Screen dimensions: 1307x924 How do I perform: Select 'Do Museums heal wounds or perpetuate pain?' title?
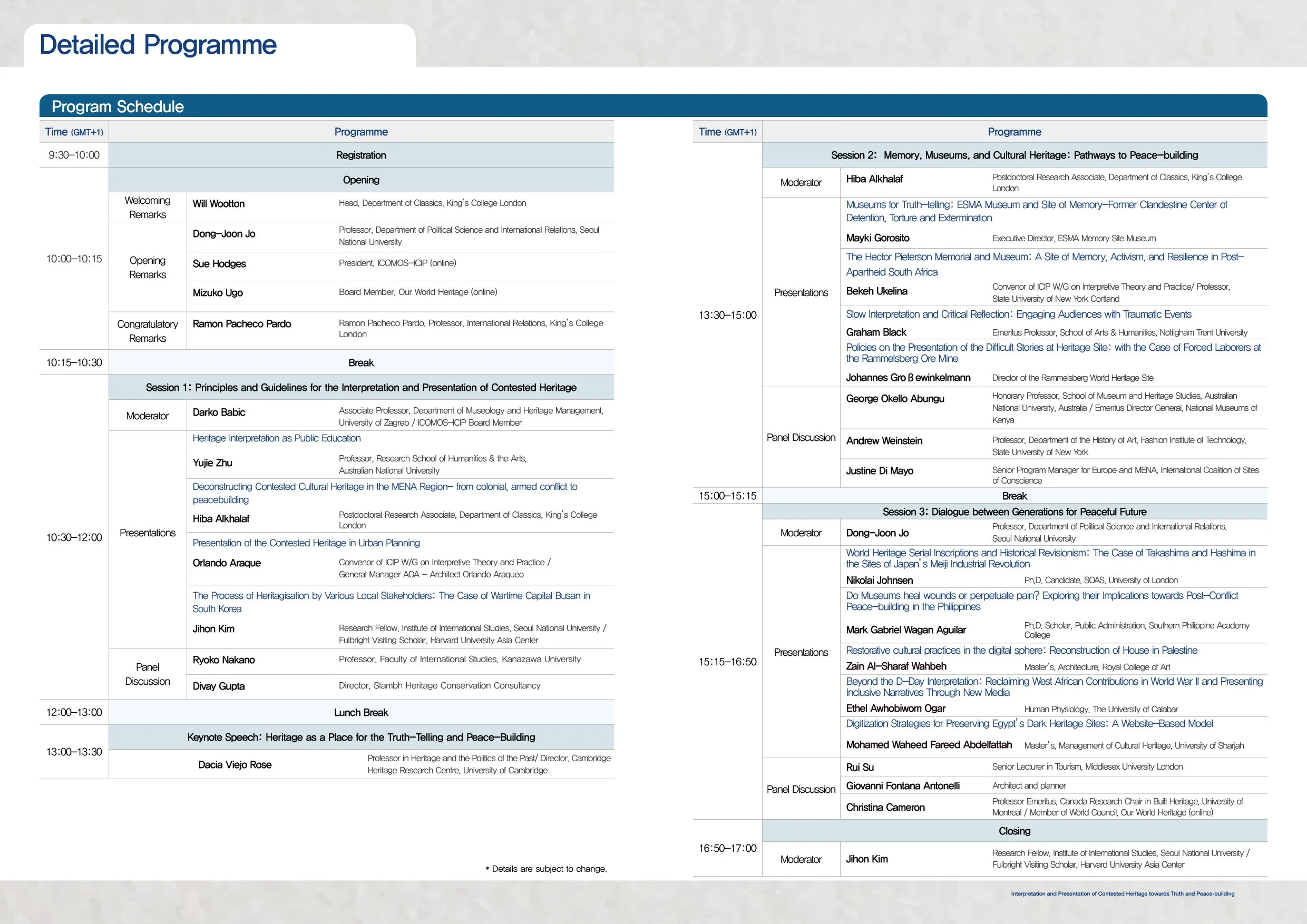[1042, 596]
